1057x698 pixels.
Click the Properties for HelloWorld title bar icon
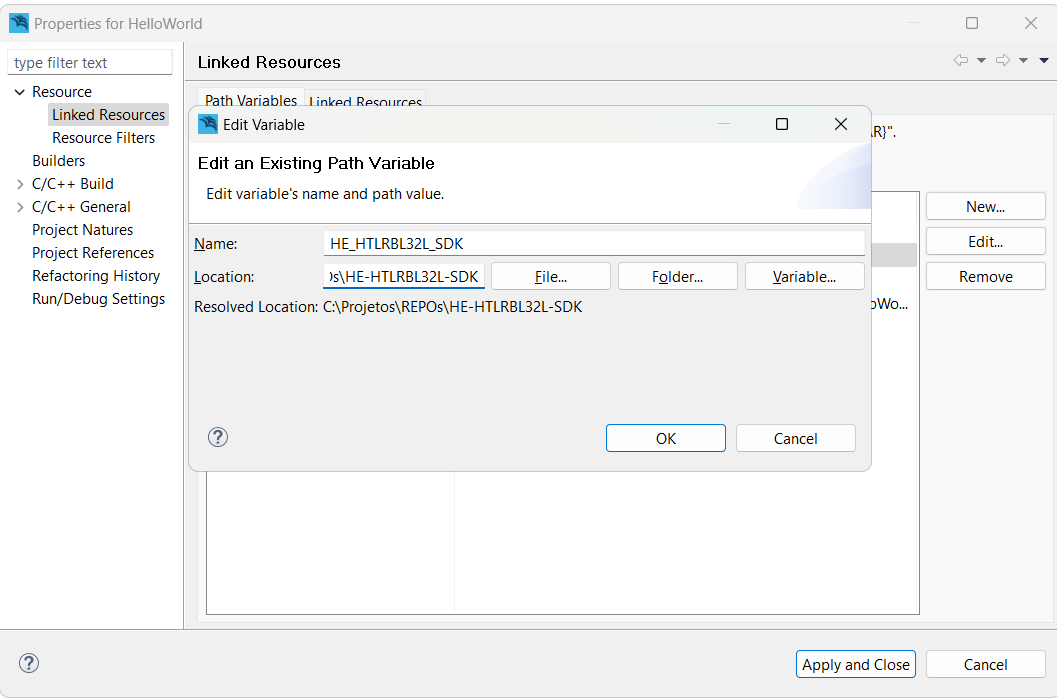[x=19, y=23]
